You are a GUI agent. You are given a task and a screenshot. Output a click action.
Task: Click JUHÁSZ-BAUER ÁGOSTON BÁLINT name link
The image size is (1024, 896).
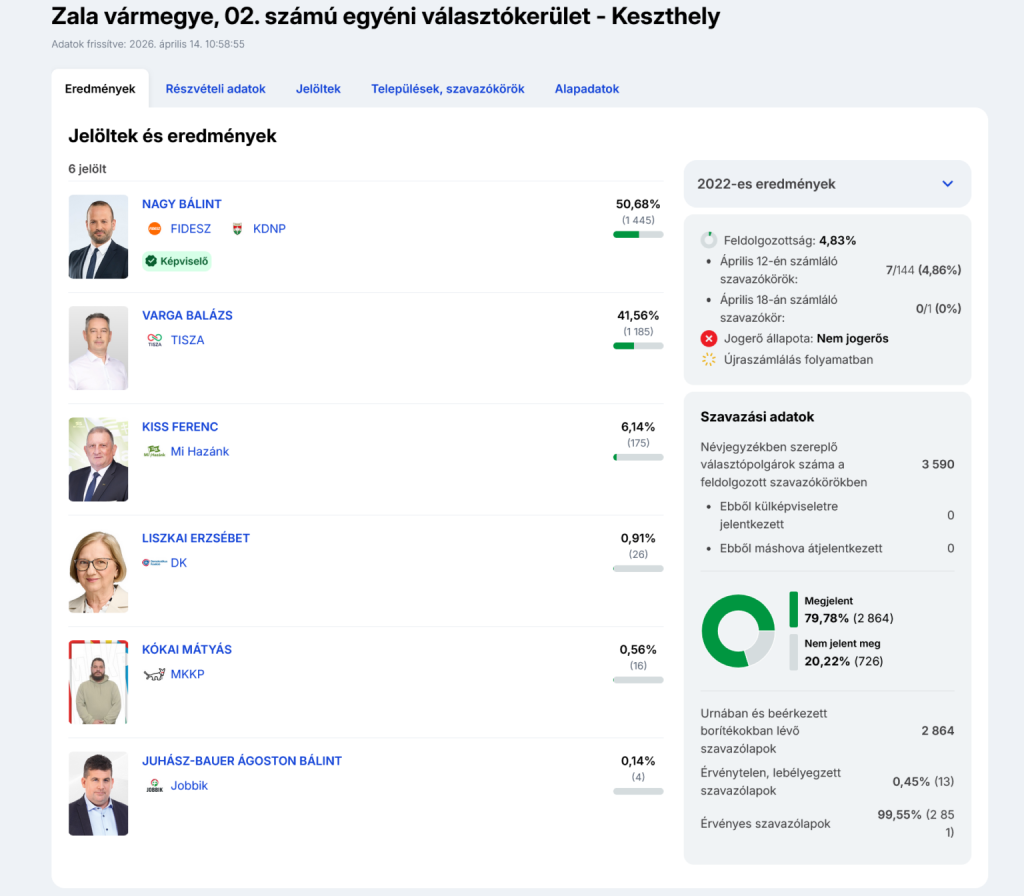(x=242, y=761)
